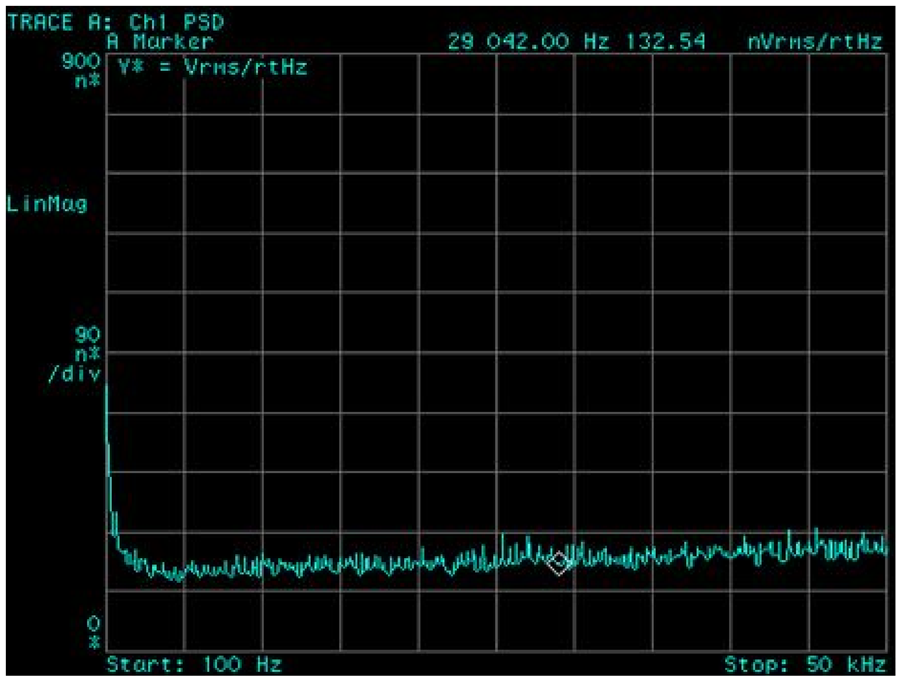Click the A Marker label
The width and height of the screenshot is (900, 679).
tap(159, 41)
